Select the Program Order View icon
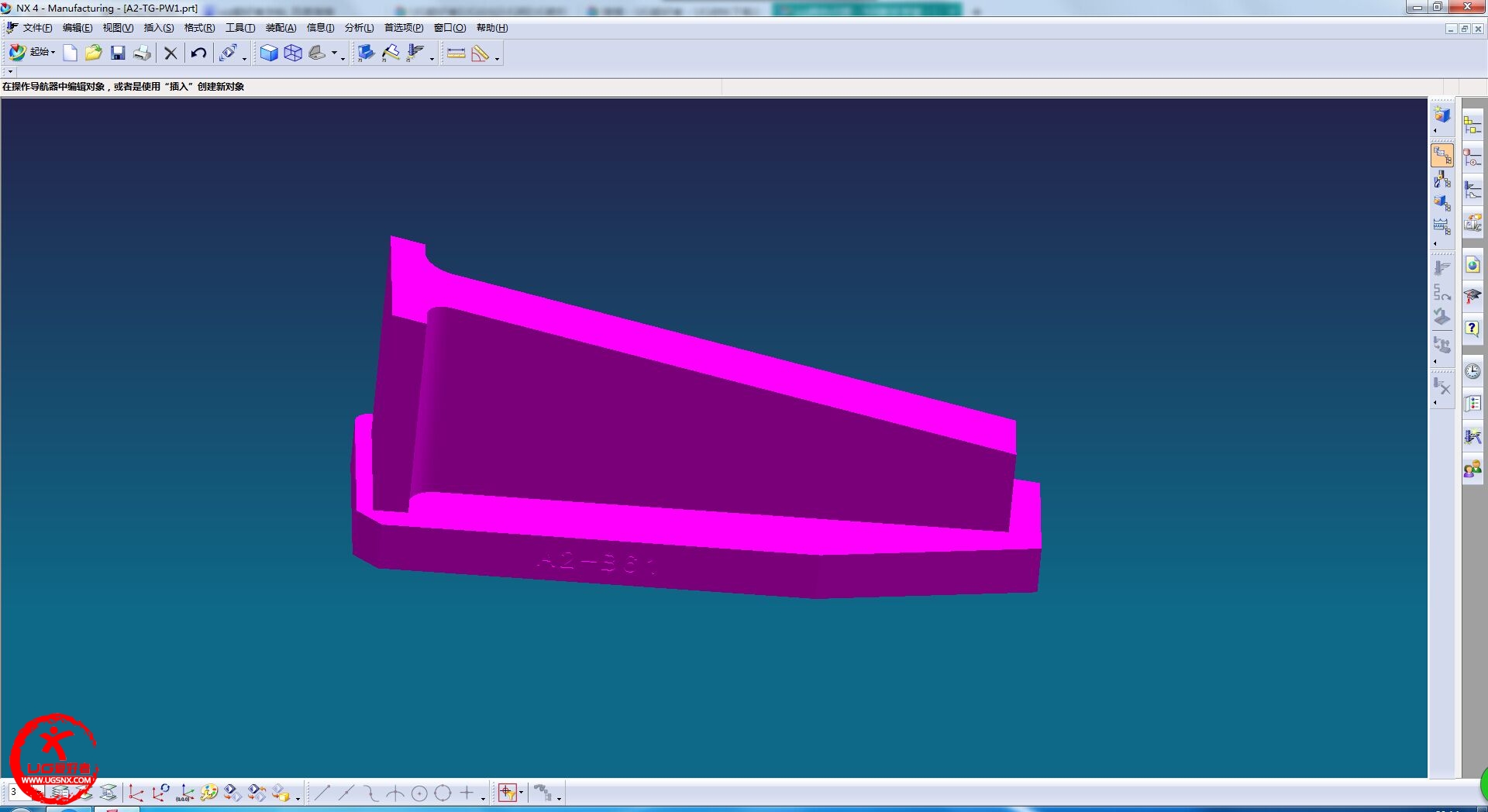1488x812 pixels. [1441, 155]
